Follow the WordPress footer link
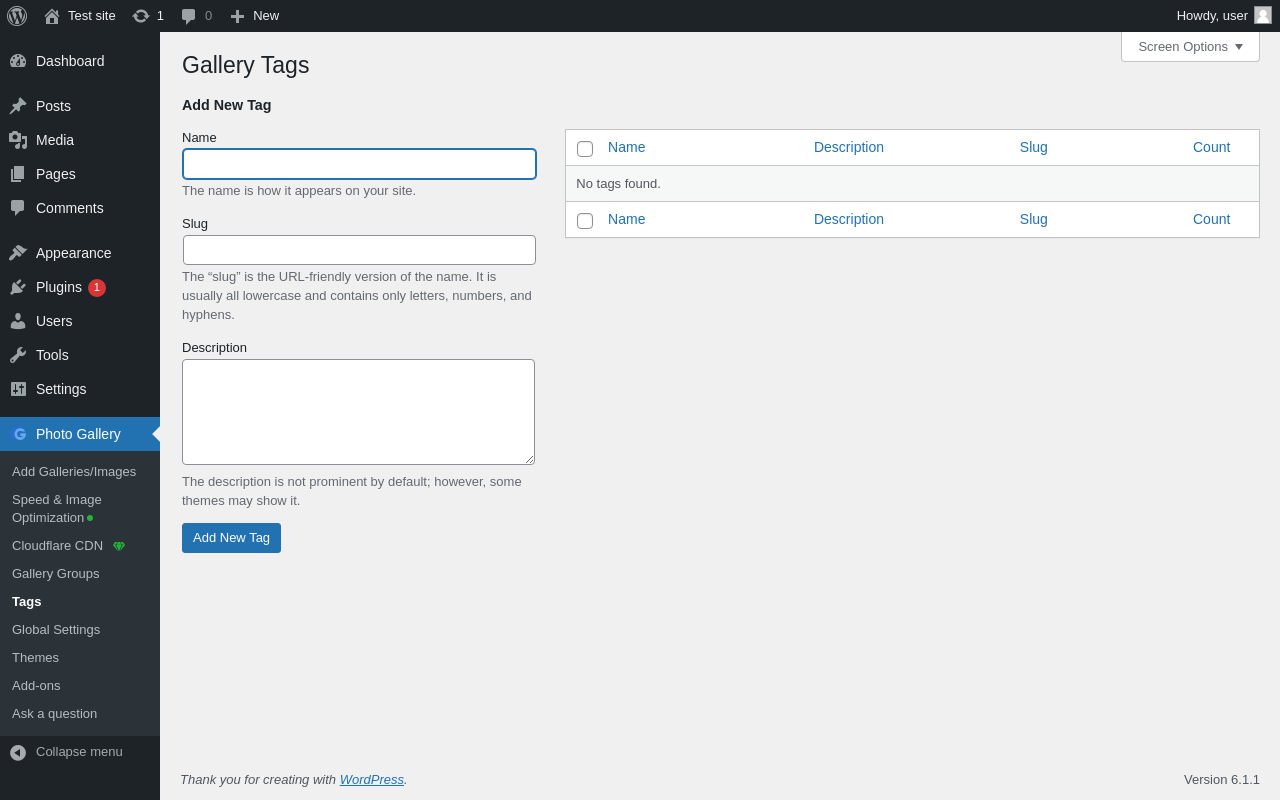 (x=372, y=780)
